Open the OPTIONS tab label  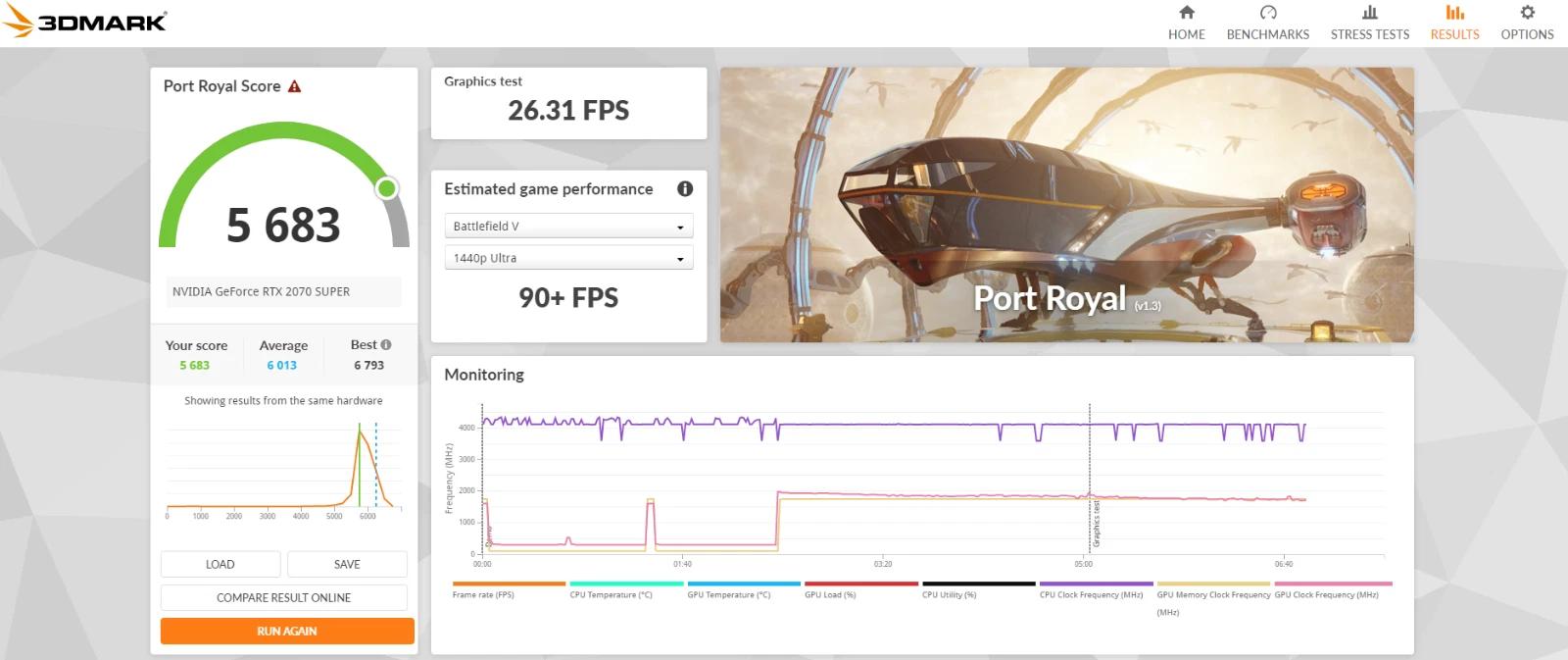coord(1527,34)
